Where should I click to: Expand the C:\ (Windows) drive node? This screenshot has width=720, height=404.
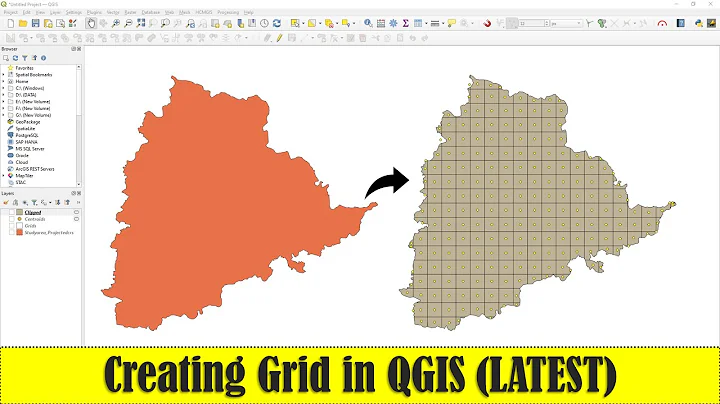coord(4,88)
